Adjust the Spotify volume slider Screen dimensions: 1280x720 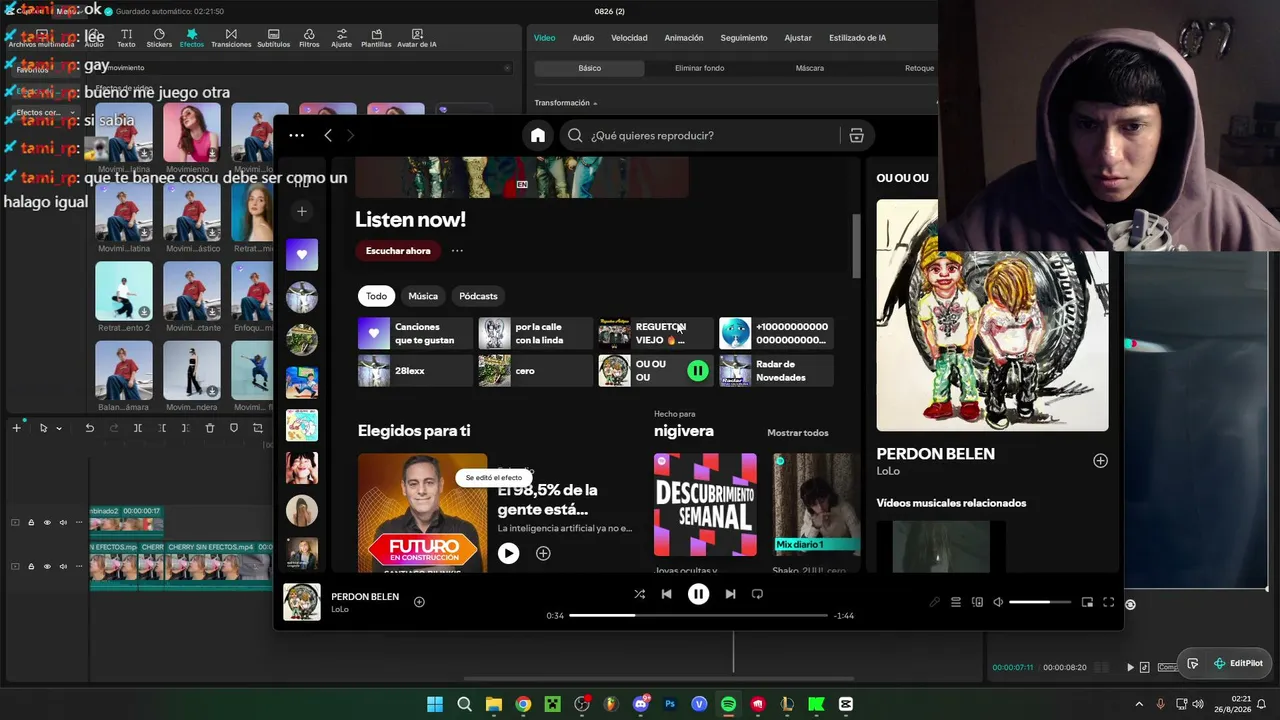1040,602
